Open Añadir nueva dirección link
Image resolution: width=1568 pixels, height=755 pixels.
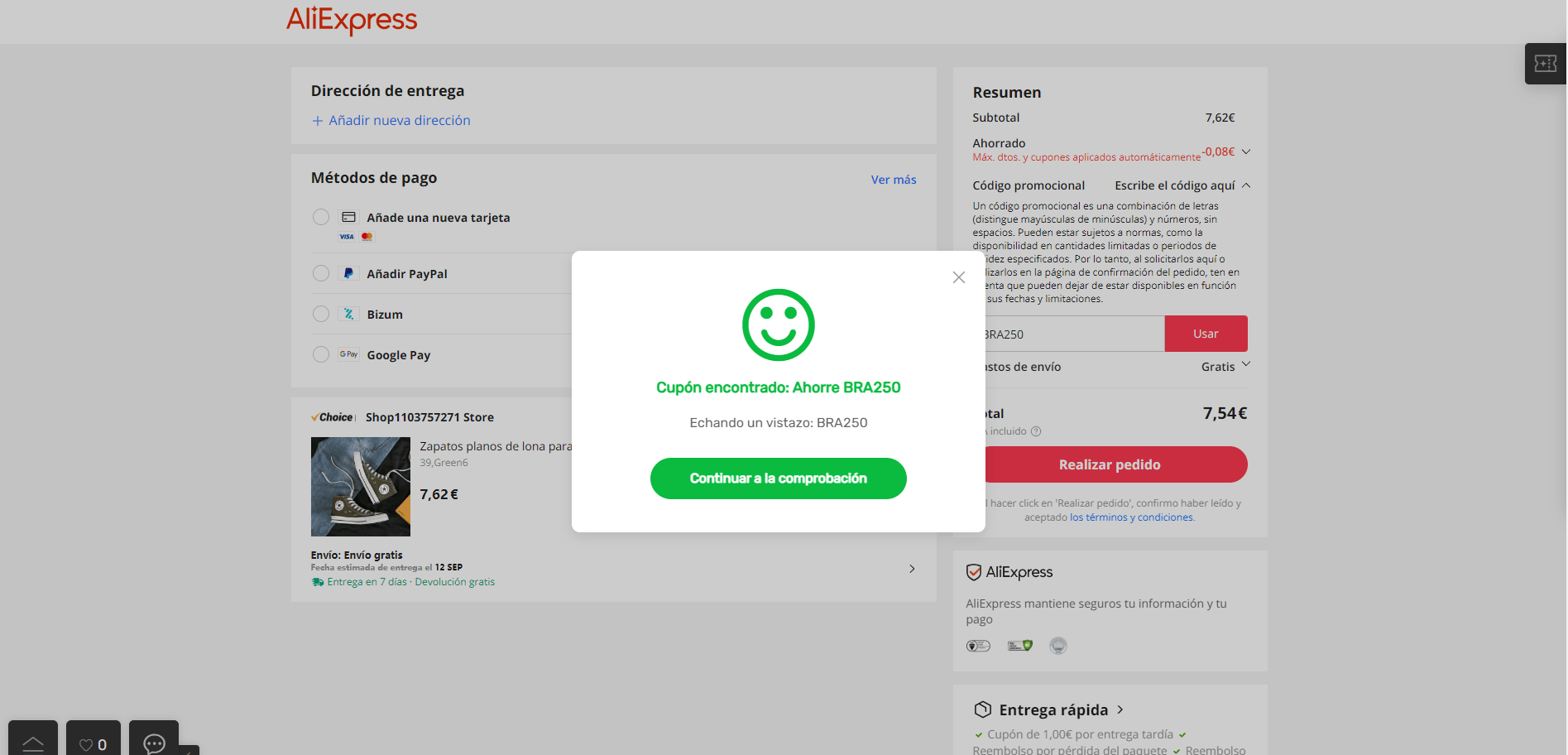(391, 120)
